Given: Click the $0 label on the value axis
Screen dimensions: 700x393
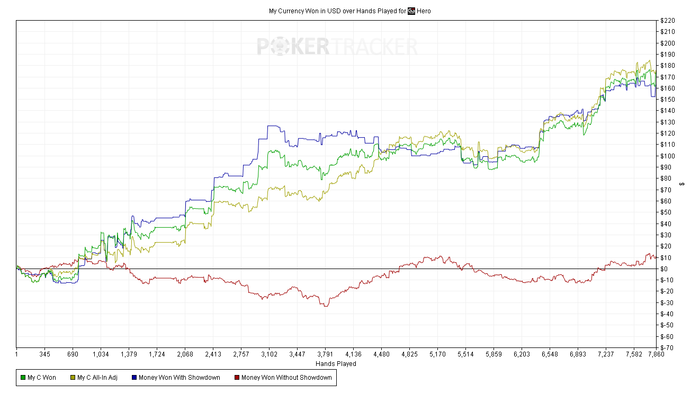Looking at the screenshot, I should coord(664,269).
